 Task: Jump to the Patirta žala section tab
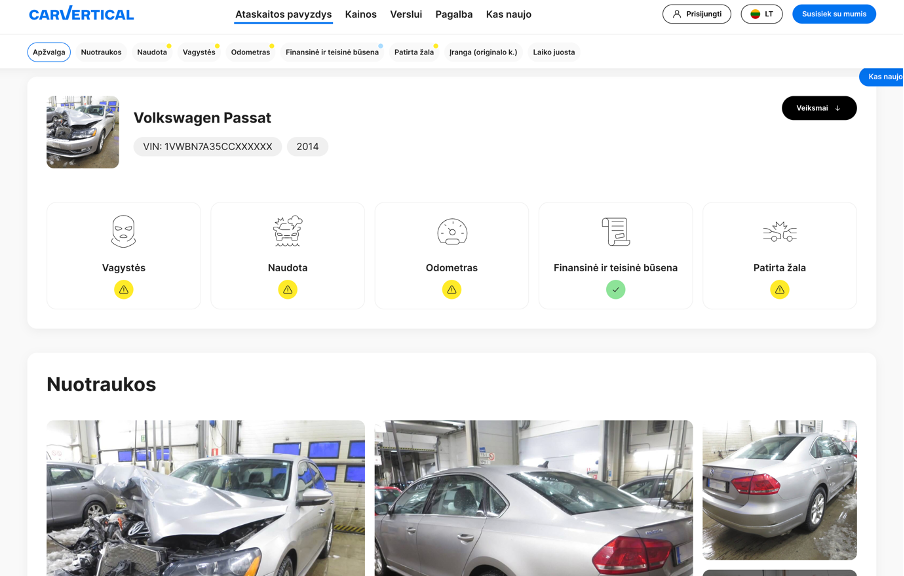tap(414, 52)
